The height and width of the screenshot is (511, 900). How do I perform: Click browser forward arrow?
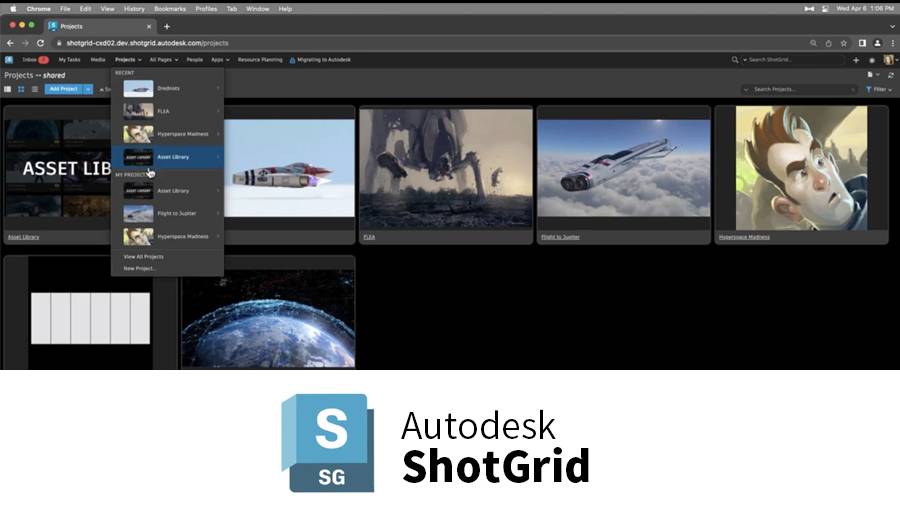pos(25,43)
